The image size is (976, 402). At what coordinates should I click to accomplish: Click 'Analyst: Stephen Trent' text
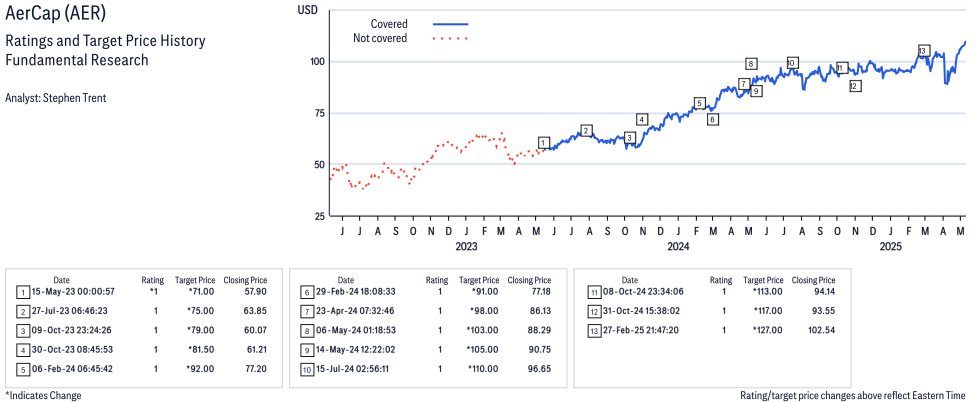coord(55,98)
